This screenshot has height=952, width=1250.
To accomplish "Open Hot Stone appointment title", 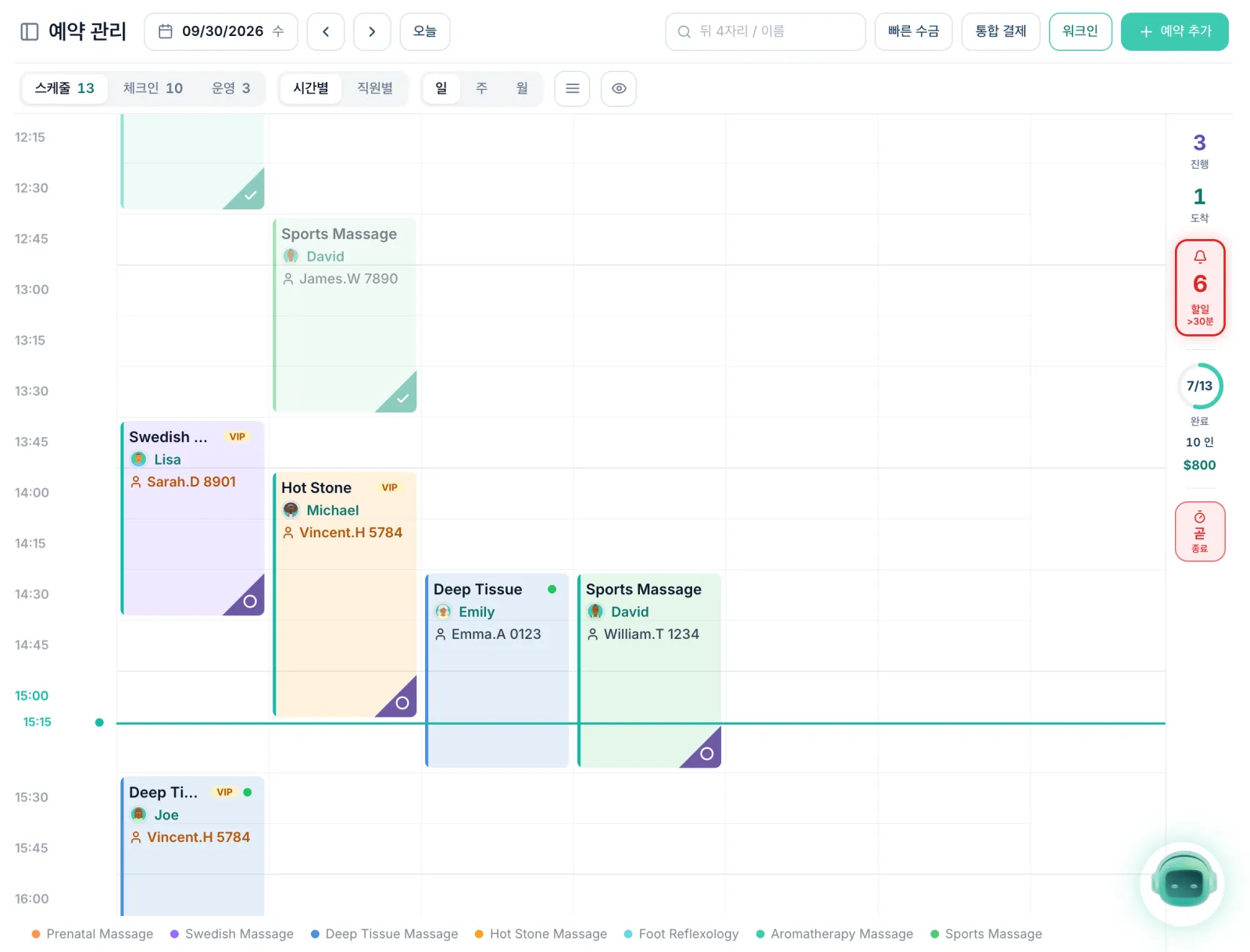I will tap(316, 487).
